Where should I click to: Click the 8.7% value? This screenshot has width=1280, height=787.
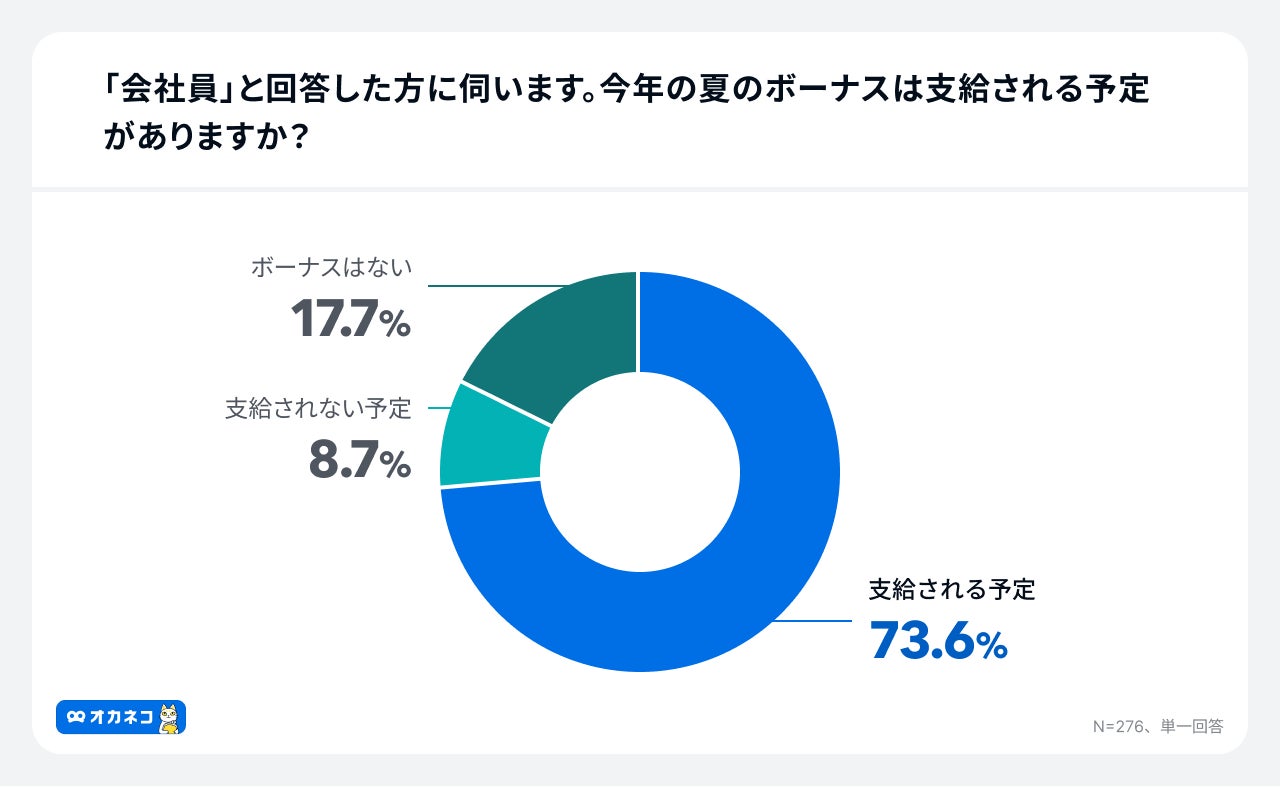pos(359,463)
